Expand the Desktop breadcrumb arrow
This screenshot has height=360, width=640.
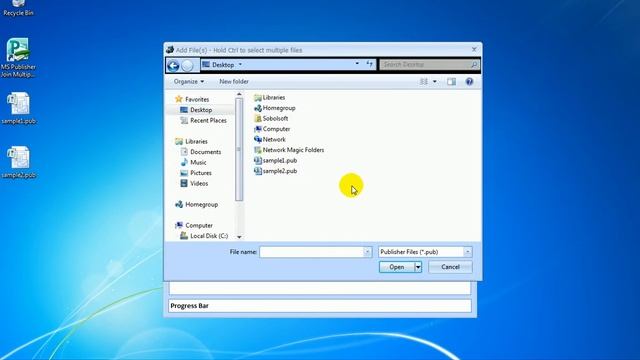[240, 64]
